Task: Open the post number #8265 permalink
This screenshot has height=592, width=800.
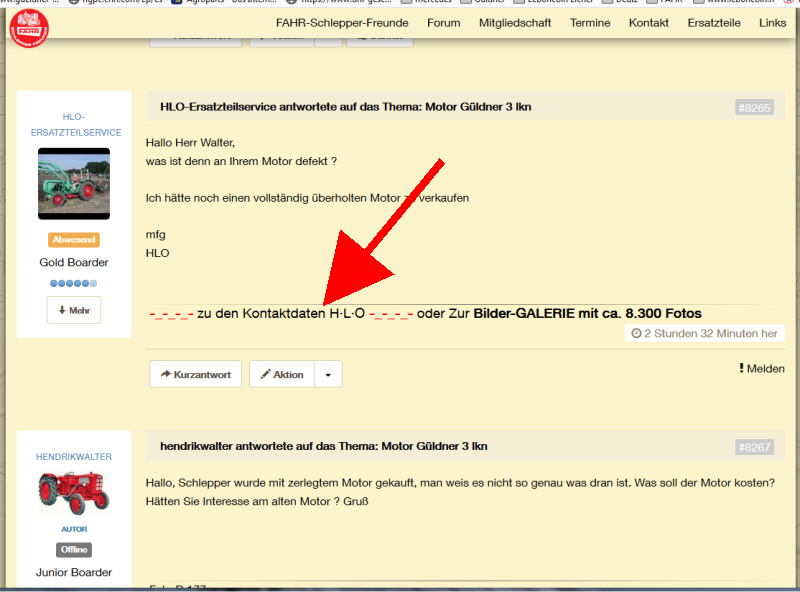Action: (x=754, y=107)
